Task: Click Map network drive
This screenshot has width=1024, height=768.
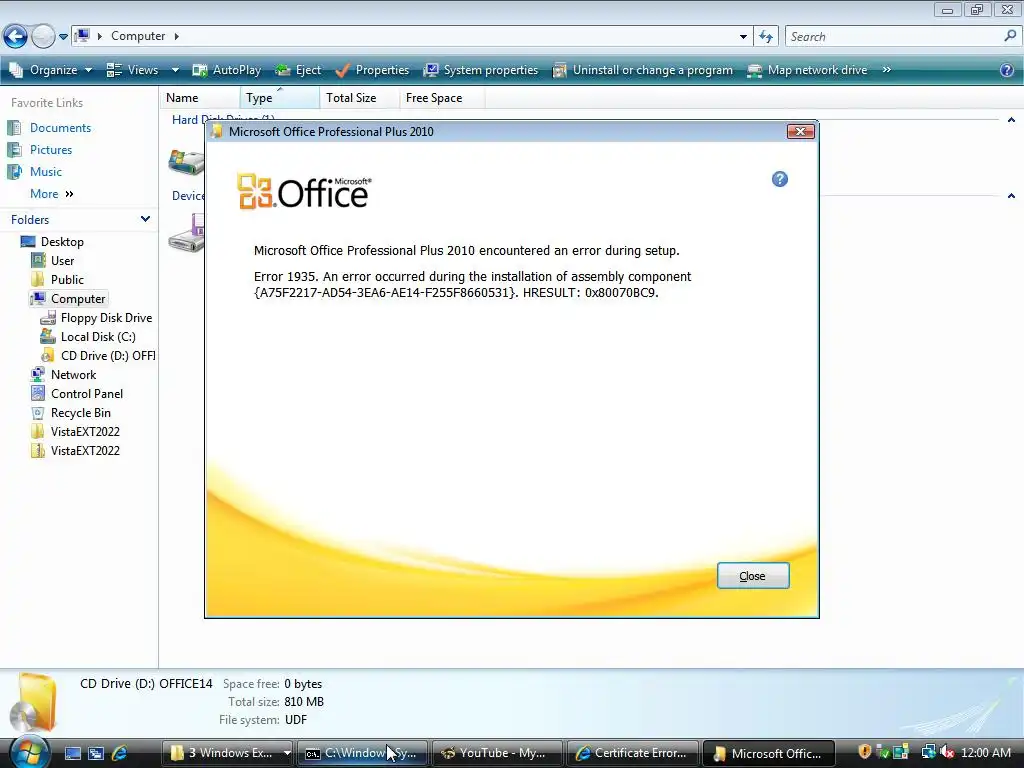Action: pos(807,70)
